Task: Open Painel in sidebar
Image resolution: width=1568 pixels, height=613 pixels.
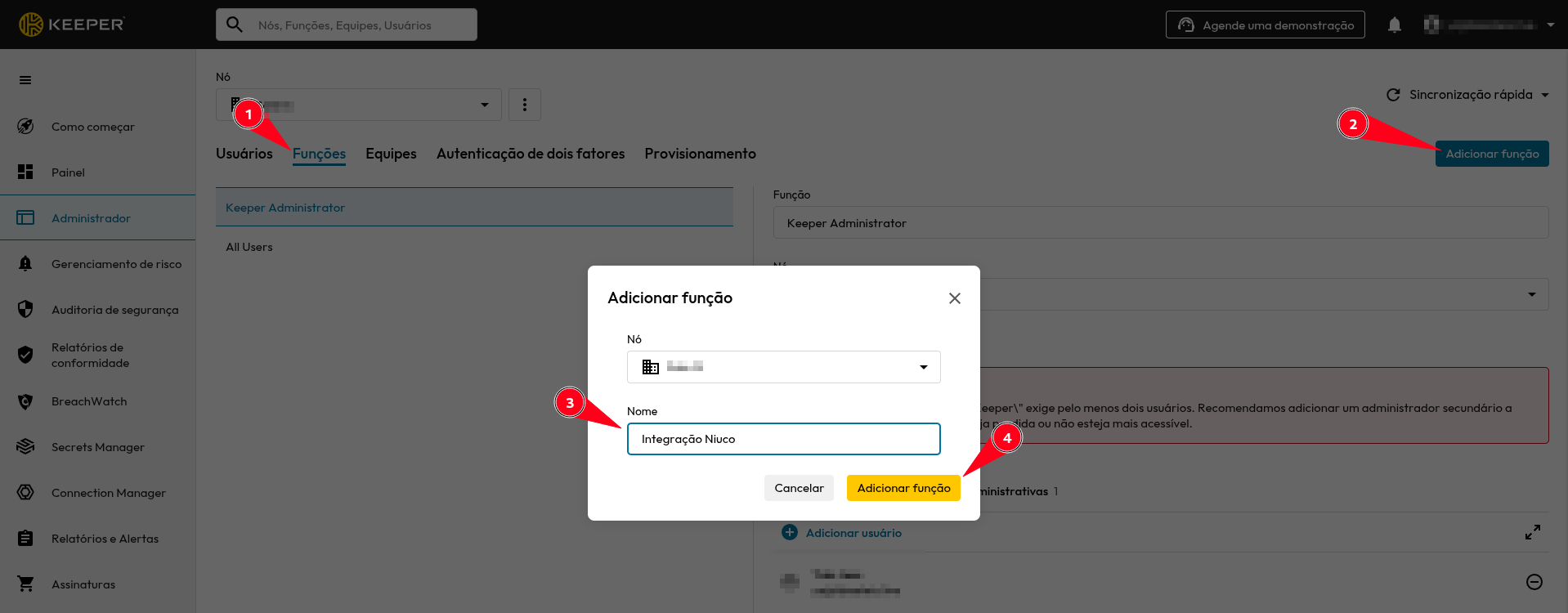Action: click(98, 172)
